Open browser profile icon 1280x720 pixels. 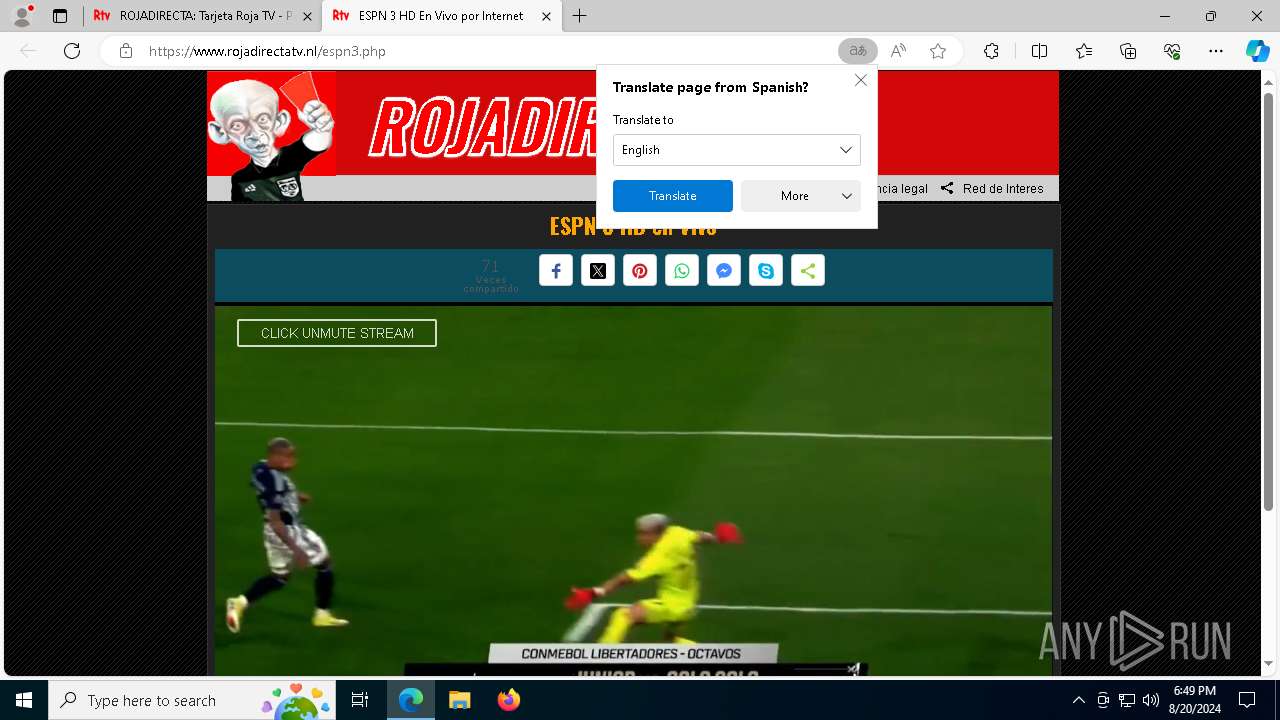[x=21, y=16]
